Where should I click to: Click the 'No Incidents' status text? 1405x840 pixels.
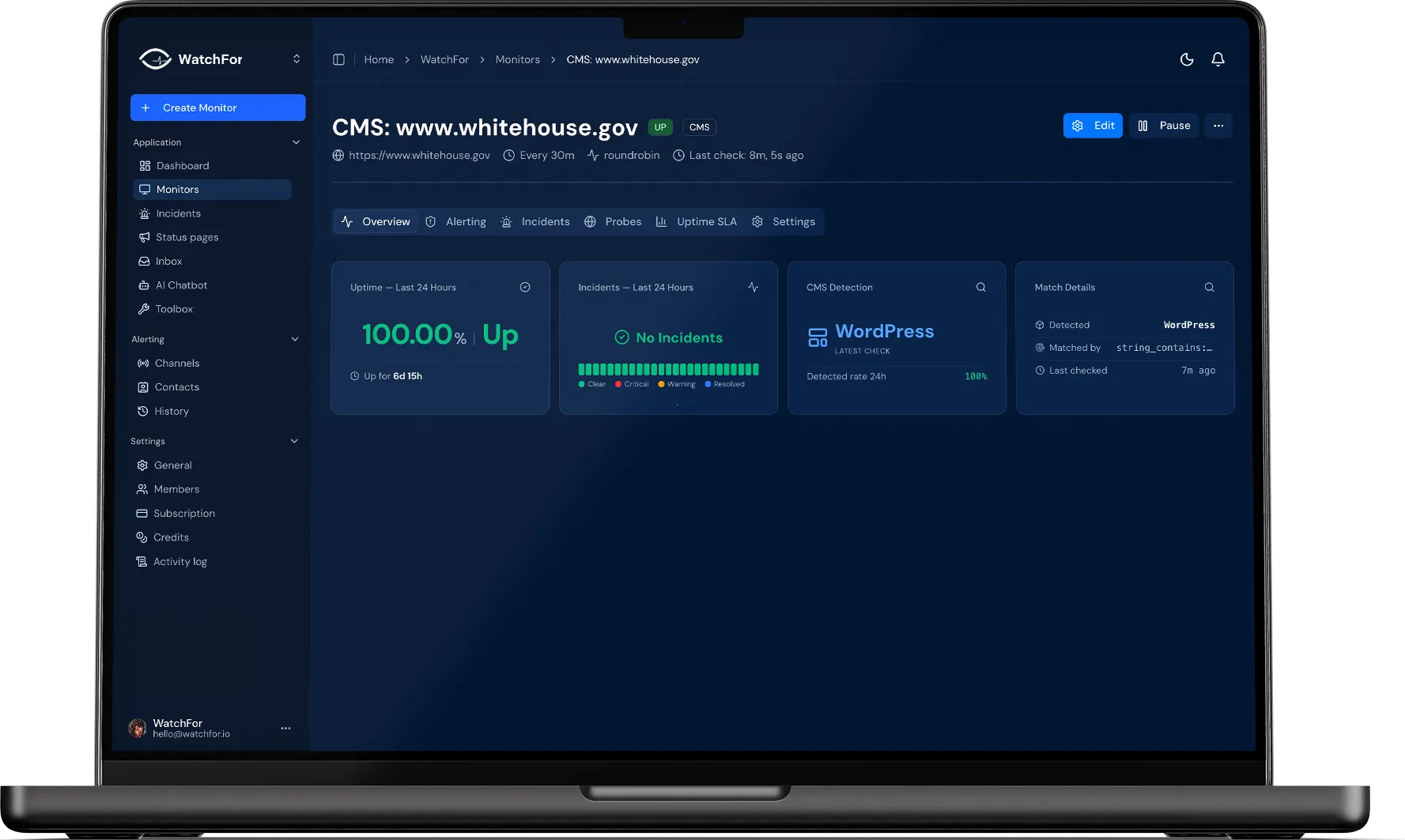pos(679,337)
